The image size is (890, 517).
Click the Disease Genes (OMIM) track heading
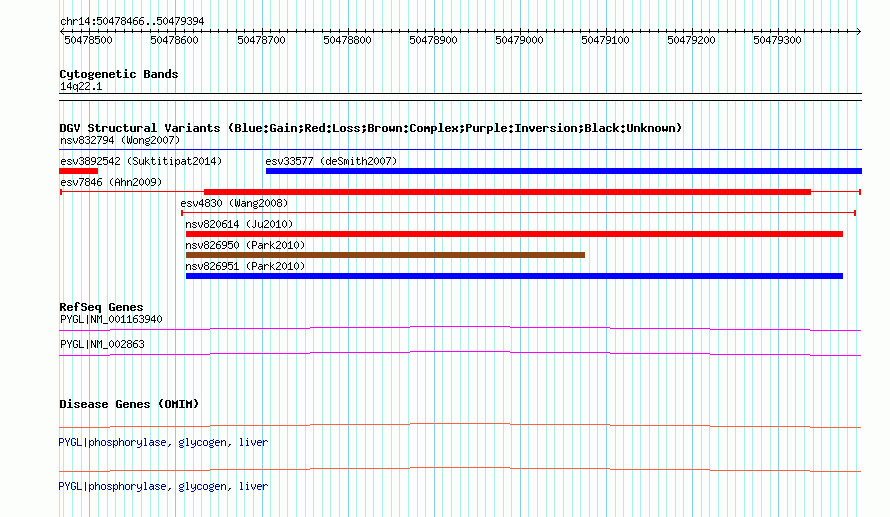[x=129, y=404]
